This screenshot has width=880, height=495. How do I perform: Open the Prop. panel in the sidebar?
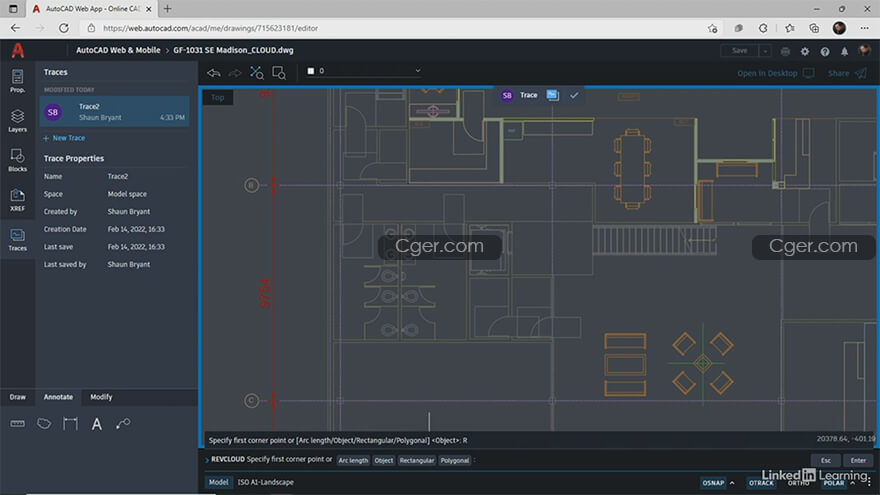point(17,81)
